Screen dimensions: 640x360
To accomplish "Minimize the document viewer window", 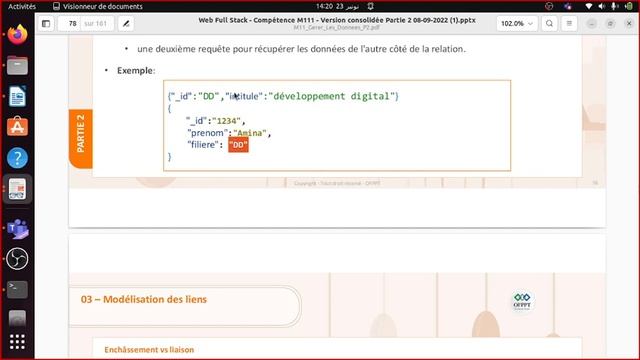I will tap(591, 24).
